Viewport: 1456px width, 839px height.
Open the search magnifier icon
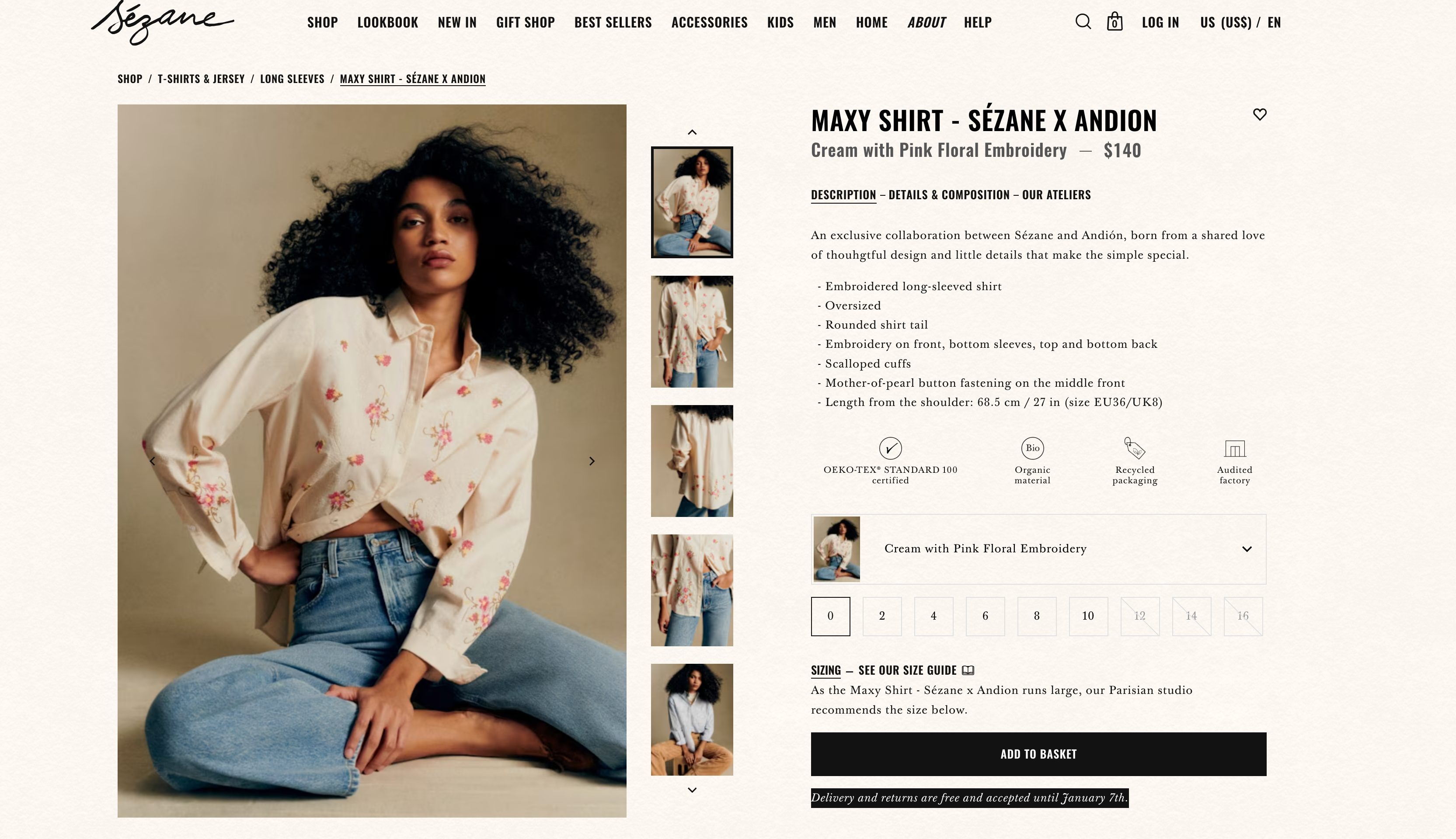[x=1083, y=22]
